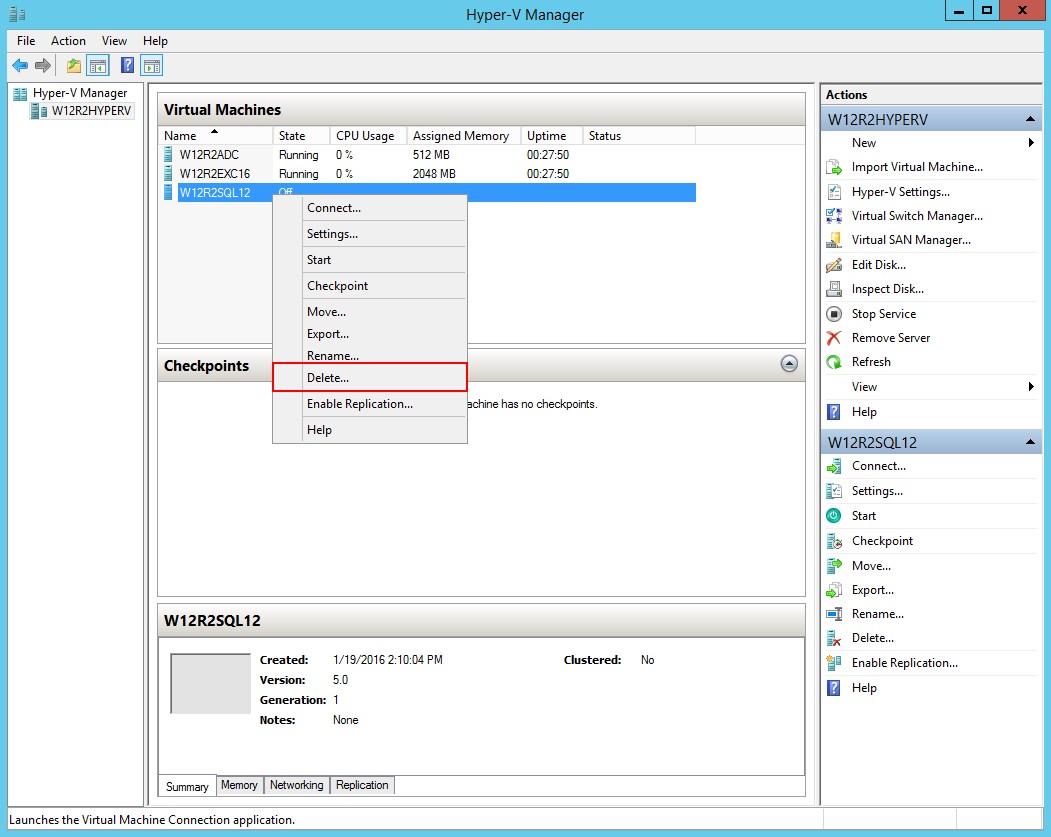The image size is (1051, 837).
Task: Click the red X Remove Server icon
Action: [834, 338]
